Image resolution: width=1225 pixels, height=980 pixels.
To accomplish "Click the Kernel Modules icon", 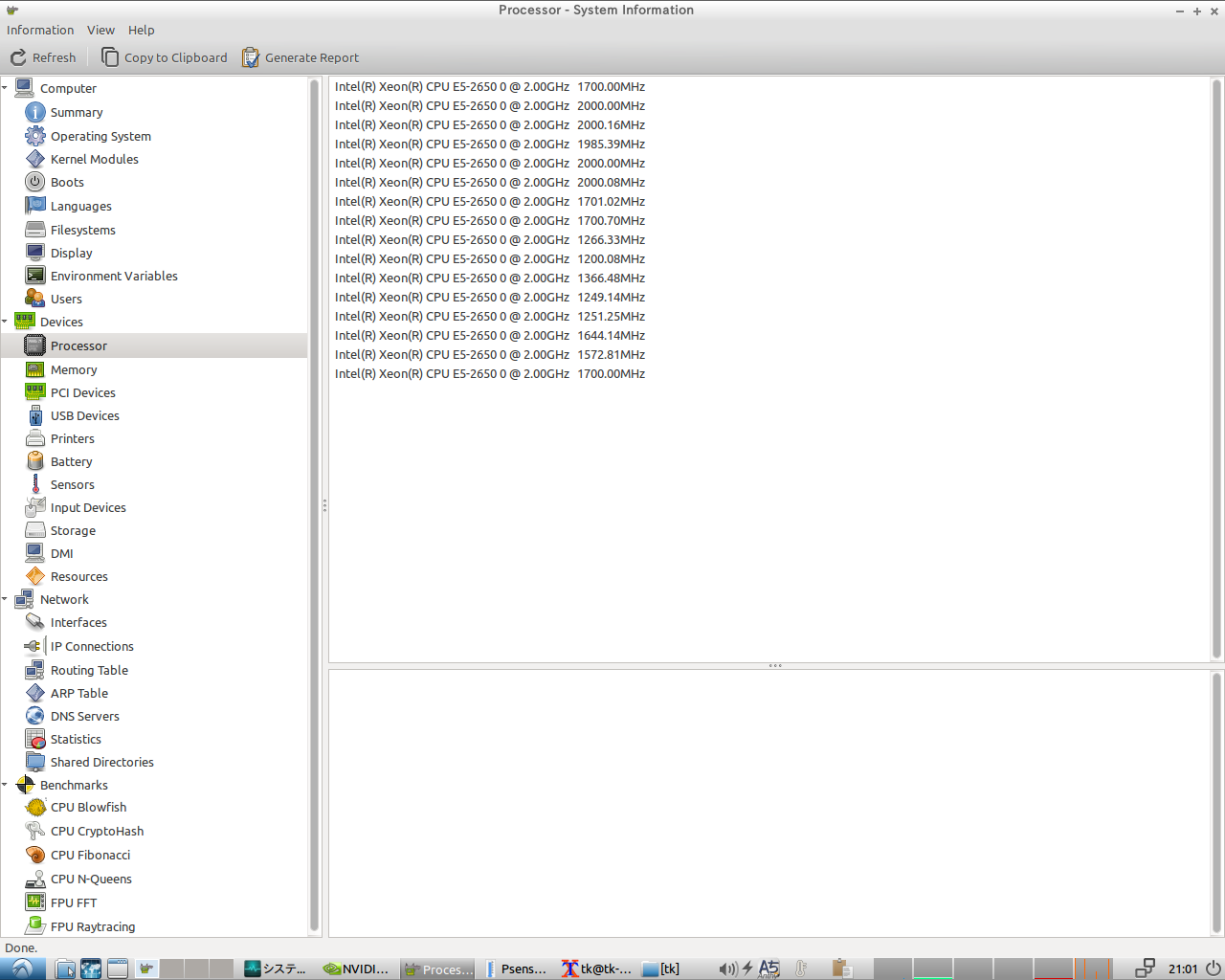I will pyautogui.click(x=35, y=159).
